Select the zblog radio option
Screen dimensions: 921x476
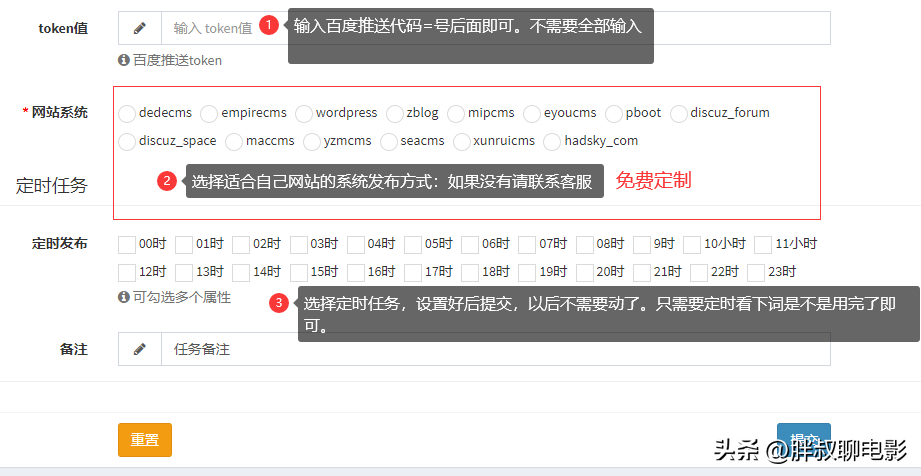(395, 113)
